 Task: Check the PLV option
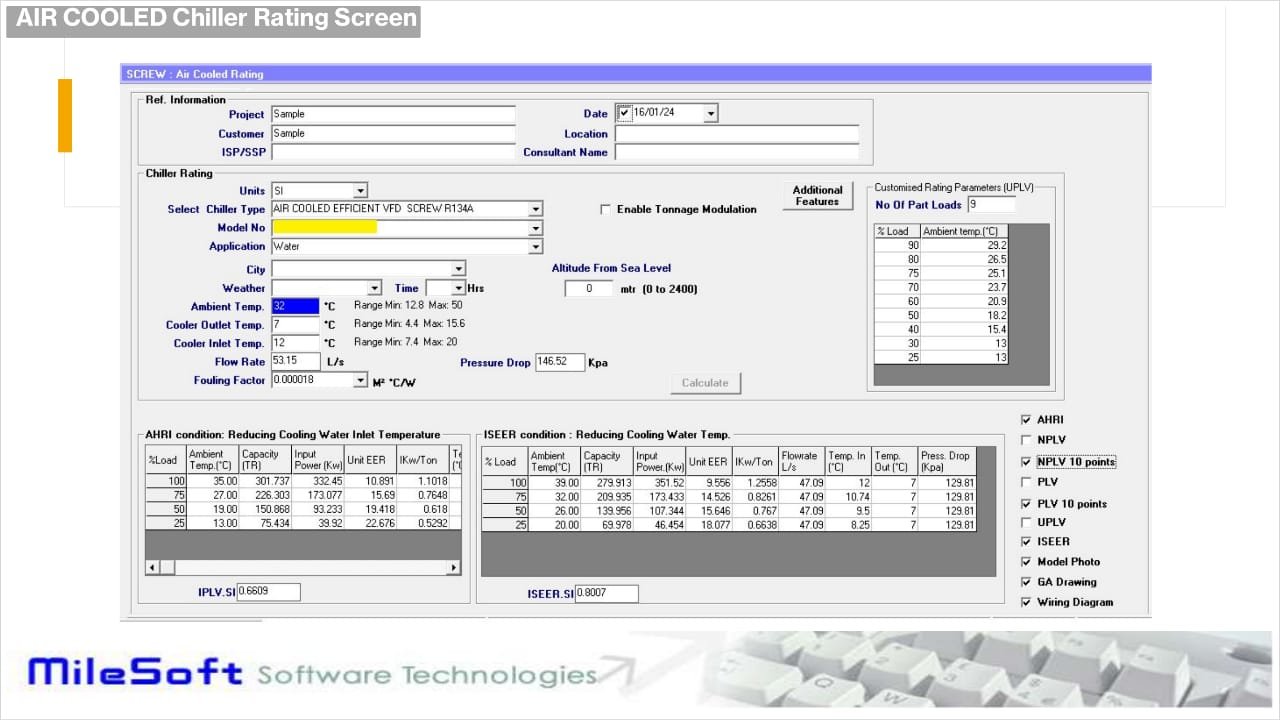pos(1026,482)
